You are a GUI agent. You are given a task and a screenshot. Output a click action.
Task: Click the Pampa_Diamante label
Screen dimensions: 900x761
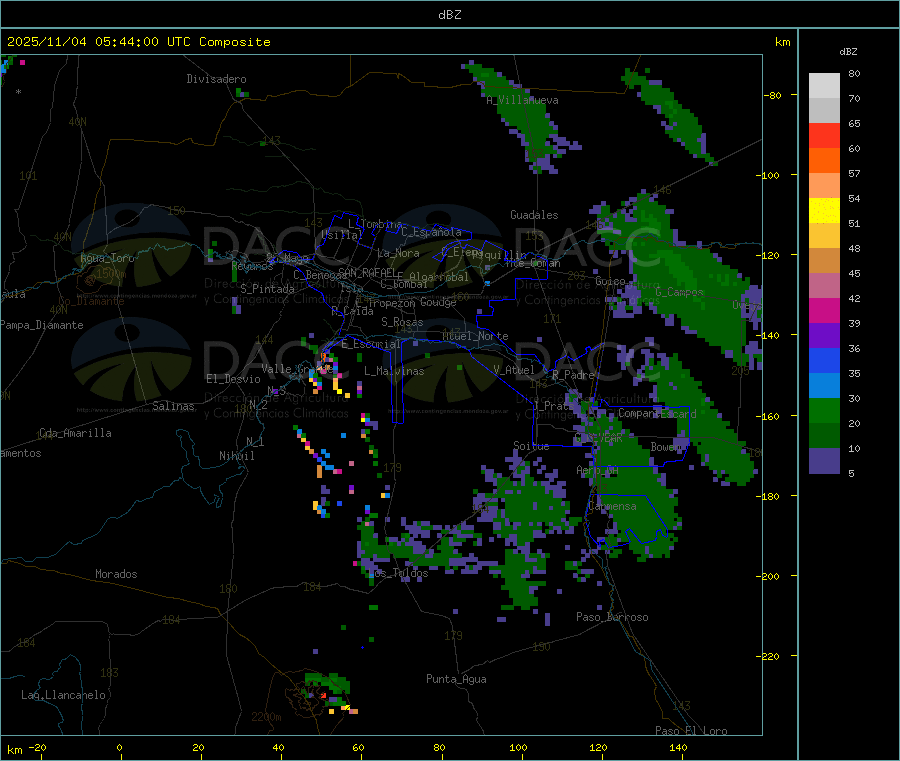[42, 325]
